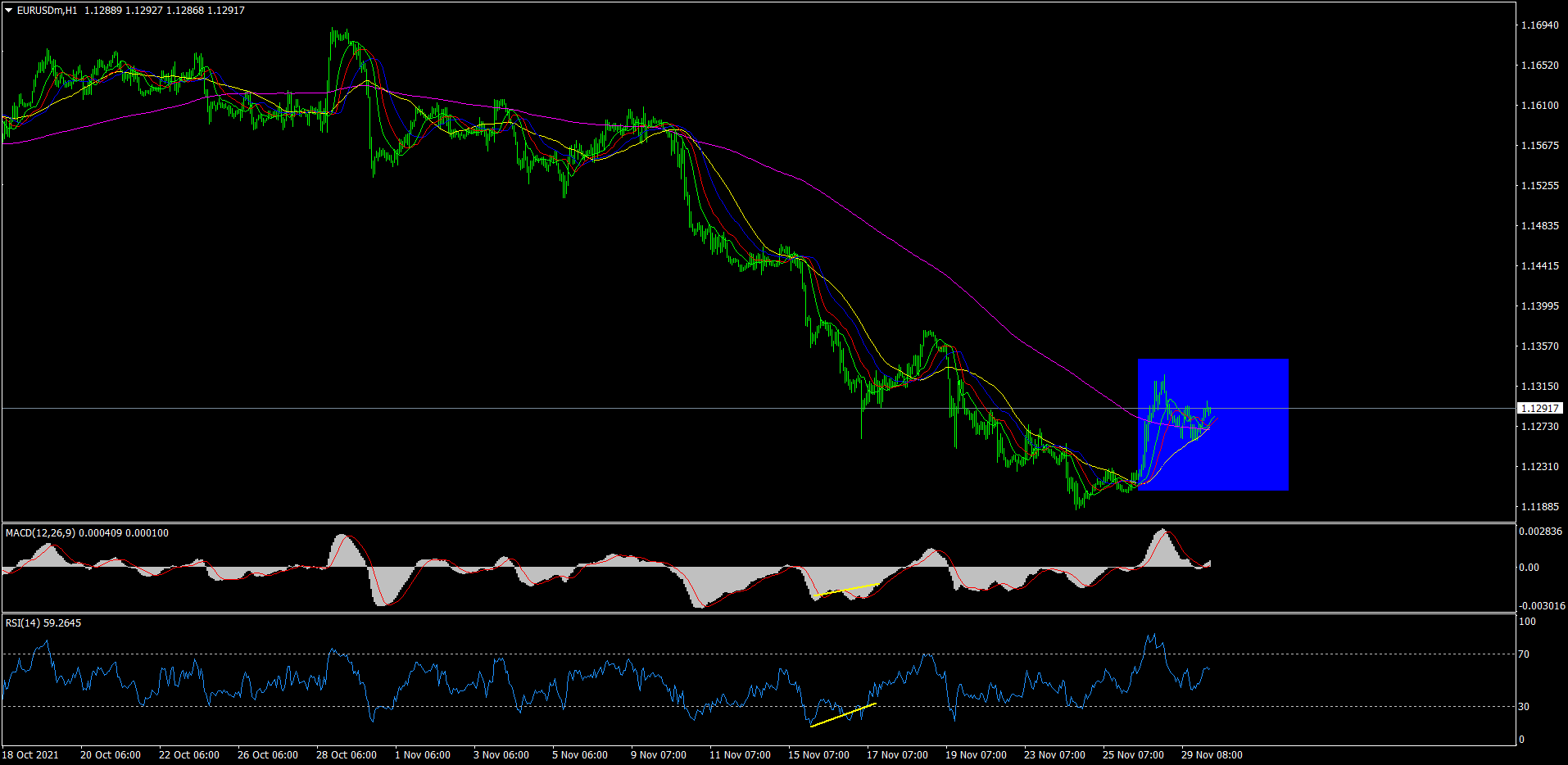Click the 5 Nov 06:00 time label
1568x765 pixels.
pyautogui.click(x=580, y=755)
